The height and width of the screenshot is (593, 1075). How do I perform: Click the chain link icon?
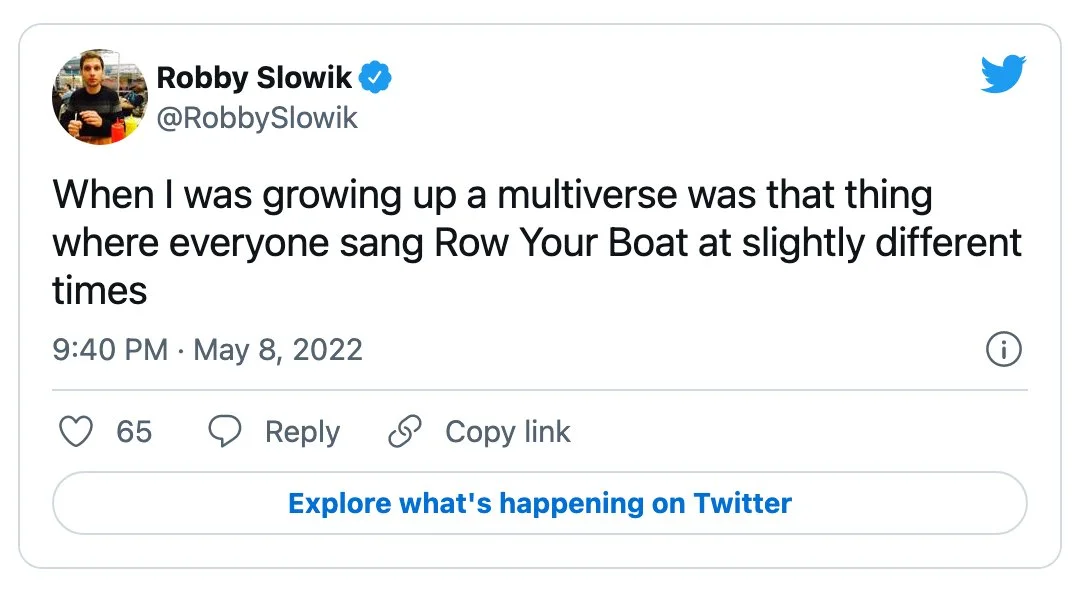tap(404, 432)
